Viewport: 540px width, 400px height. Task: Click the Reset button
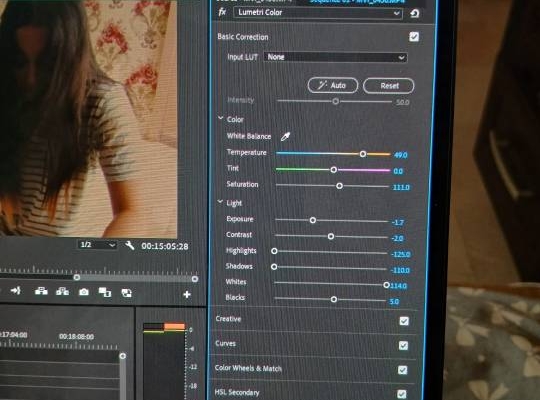click(388, 86)
